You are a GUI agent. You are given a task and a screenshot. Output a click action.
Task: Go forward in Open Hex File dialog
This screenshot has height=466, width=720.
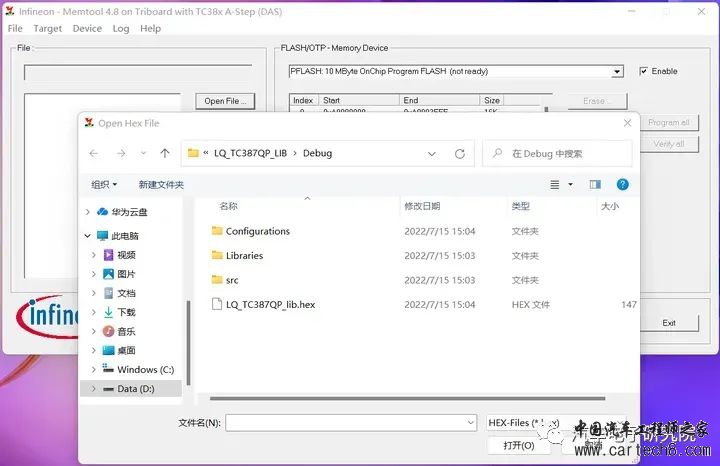121,153
